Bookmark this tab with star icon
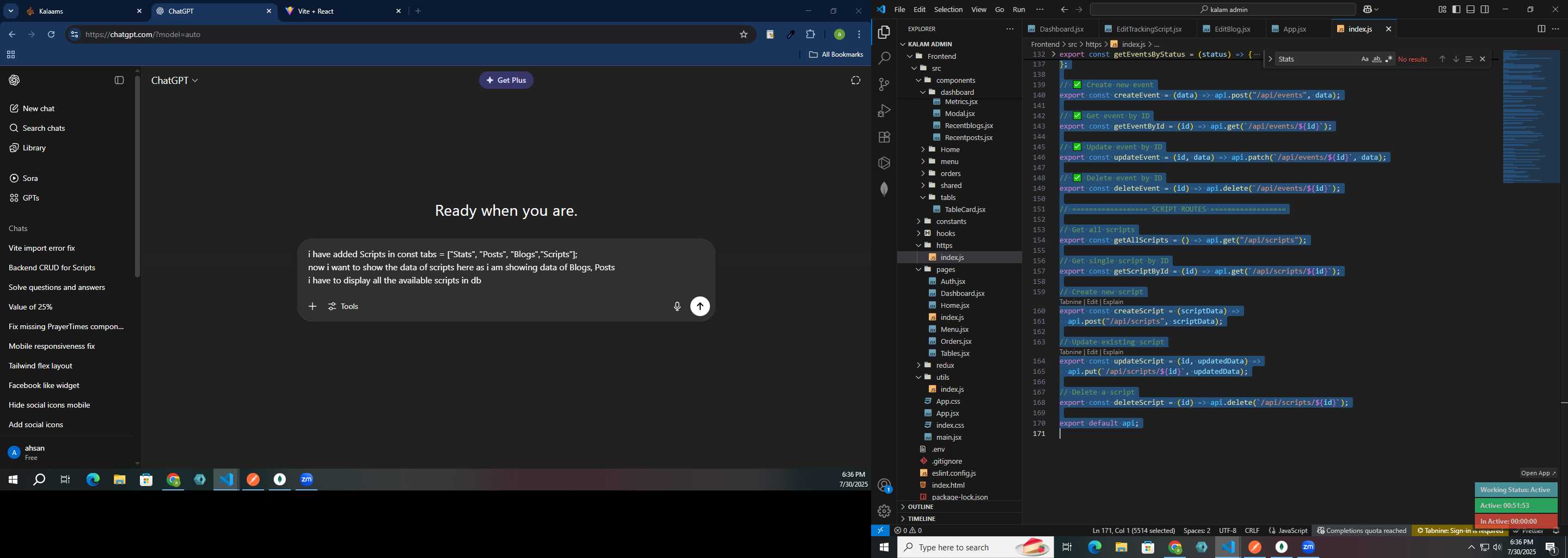The image size is (1568, 558). tap(743, 35)
